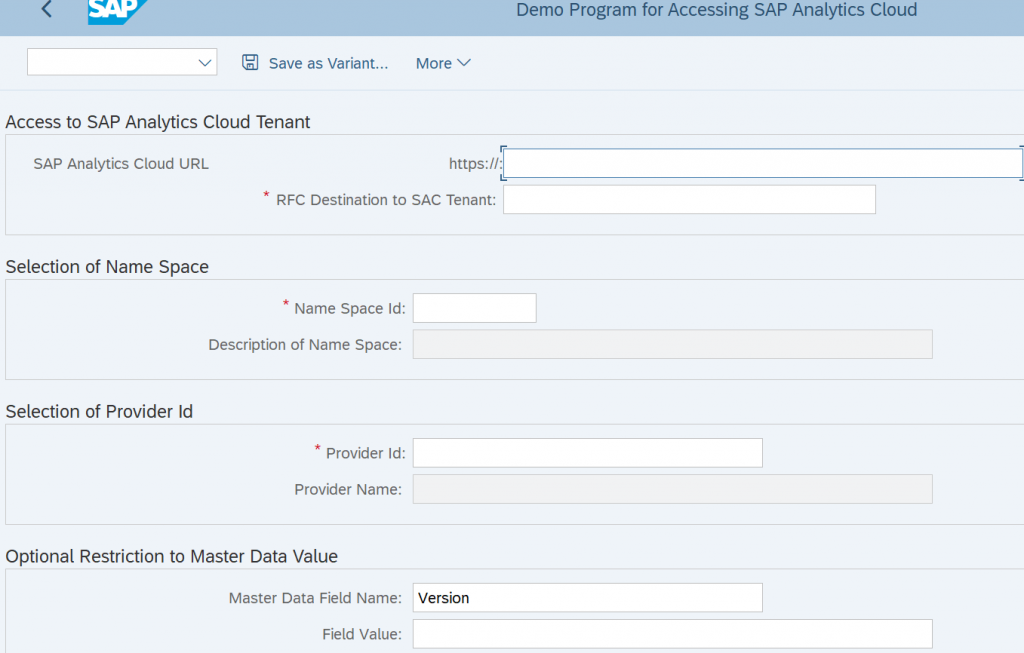Screen dimensions: 1024x653
Task: Click the red asterisk beside Name Space Id
Action: (287, 303)
